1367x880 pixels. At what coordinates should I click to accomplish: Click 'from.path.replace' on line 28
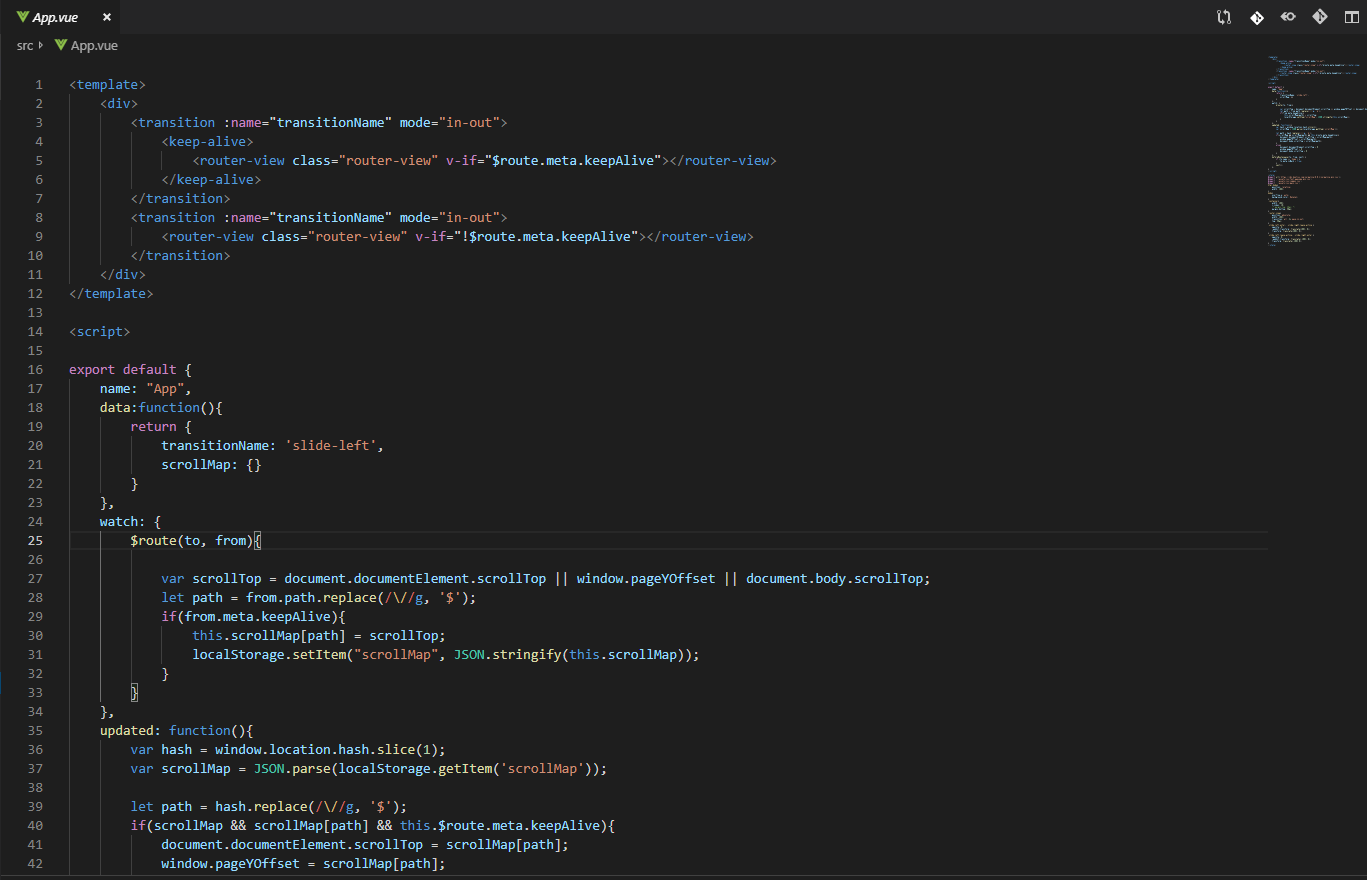pyautogui.click(x=311, y=597)
